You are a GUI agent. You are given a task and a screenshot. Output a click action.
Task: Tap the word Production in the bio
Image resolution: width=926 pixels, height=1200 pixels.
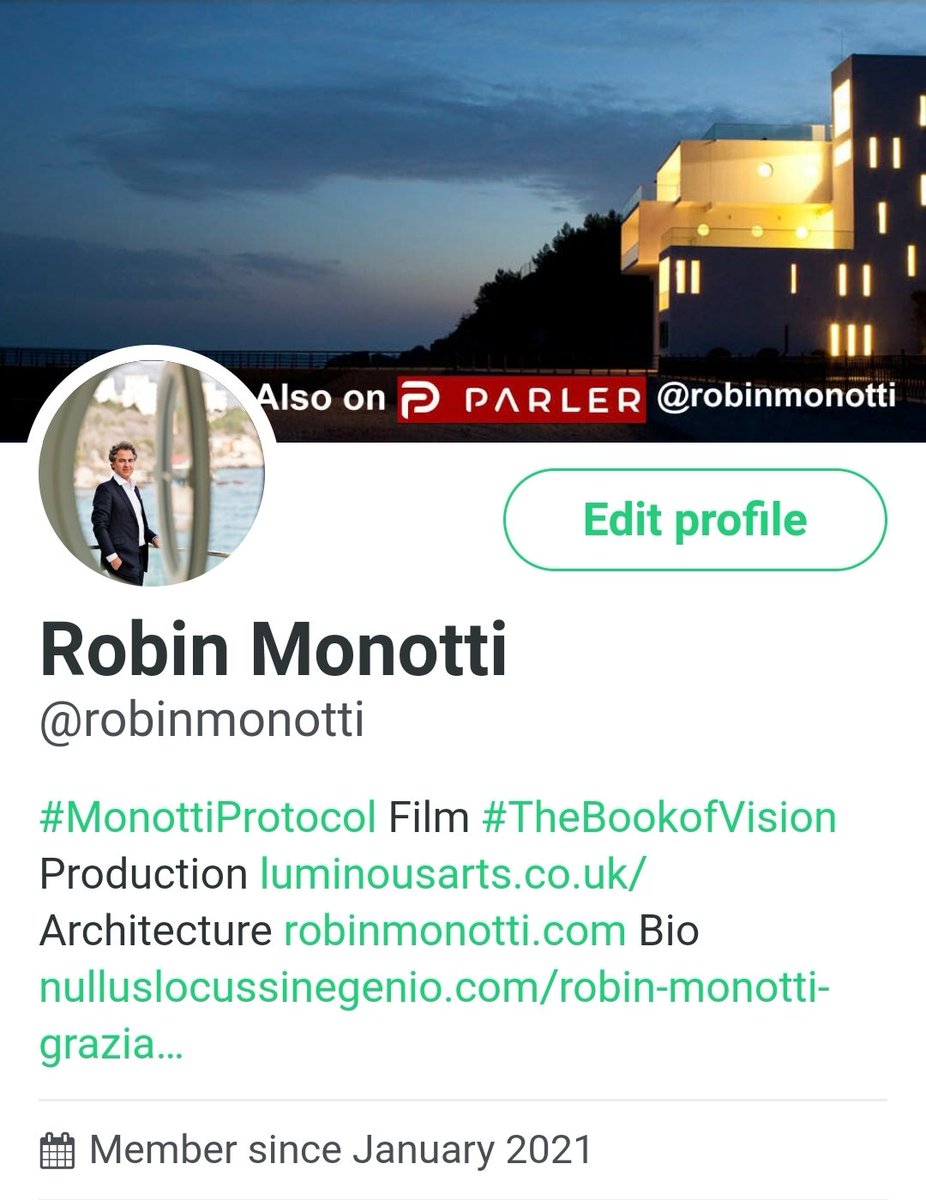(x=143, y=874)
